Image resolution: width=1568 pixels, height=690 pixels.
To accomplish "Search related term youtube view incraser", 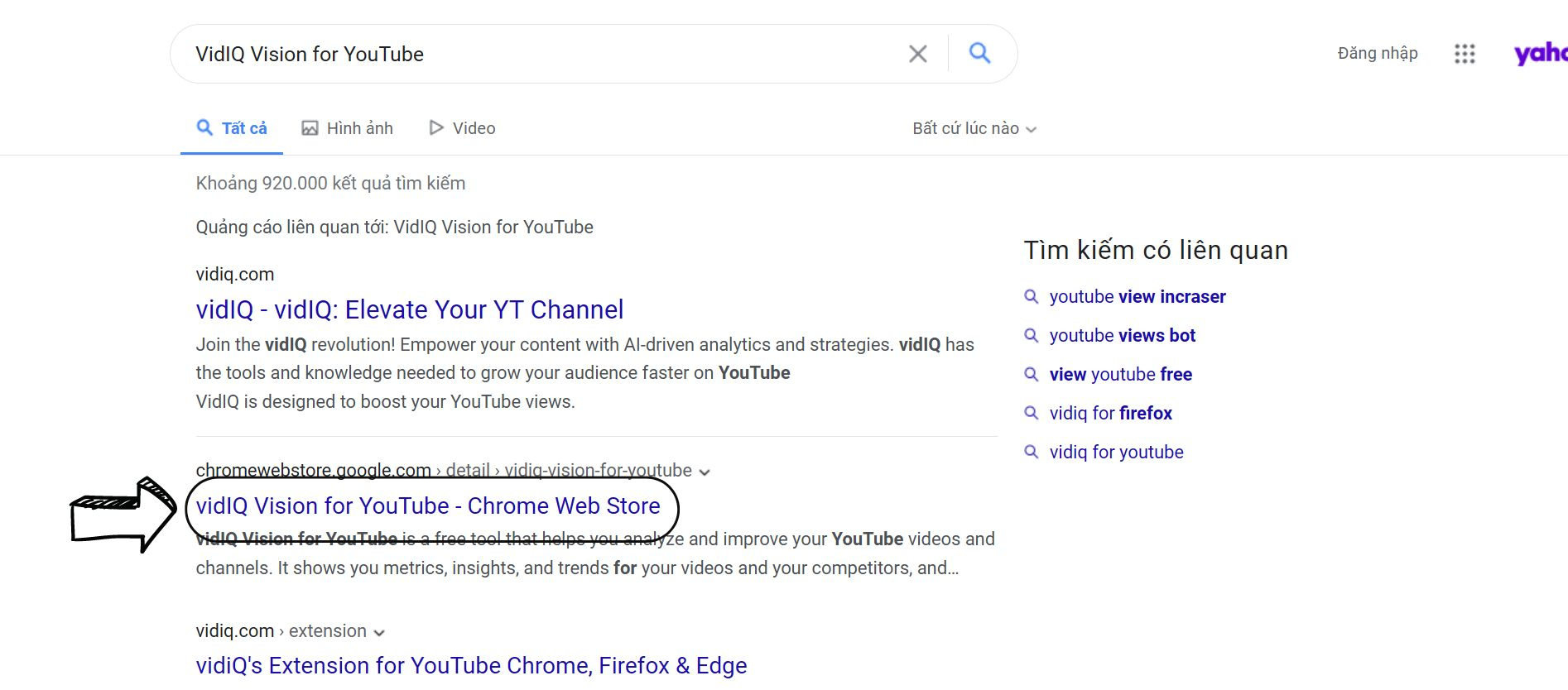I will (x=1138, y=296).
